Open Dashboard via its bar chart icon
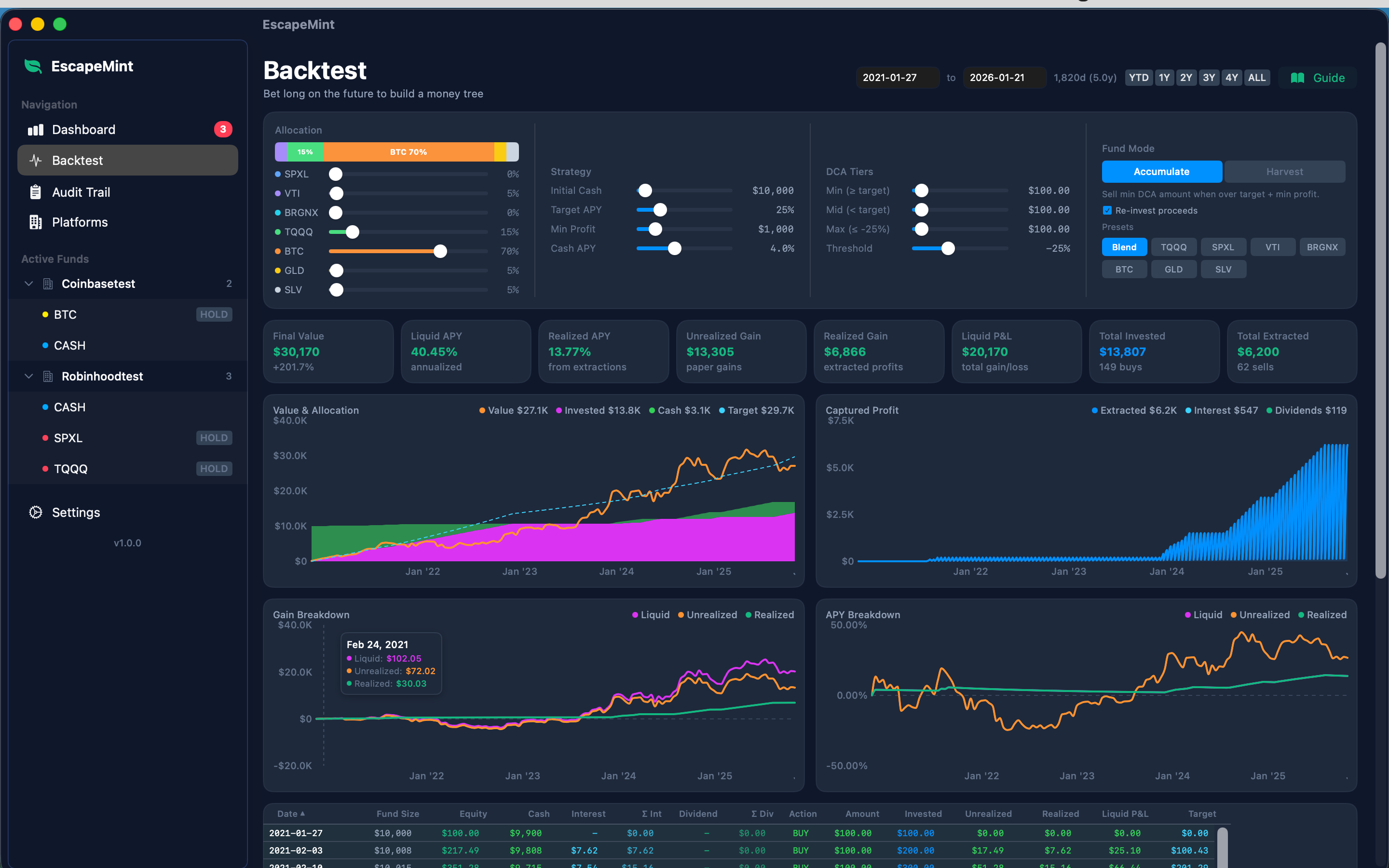This screenshot has width=1389, height=868. [x=36, y=130]
